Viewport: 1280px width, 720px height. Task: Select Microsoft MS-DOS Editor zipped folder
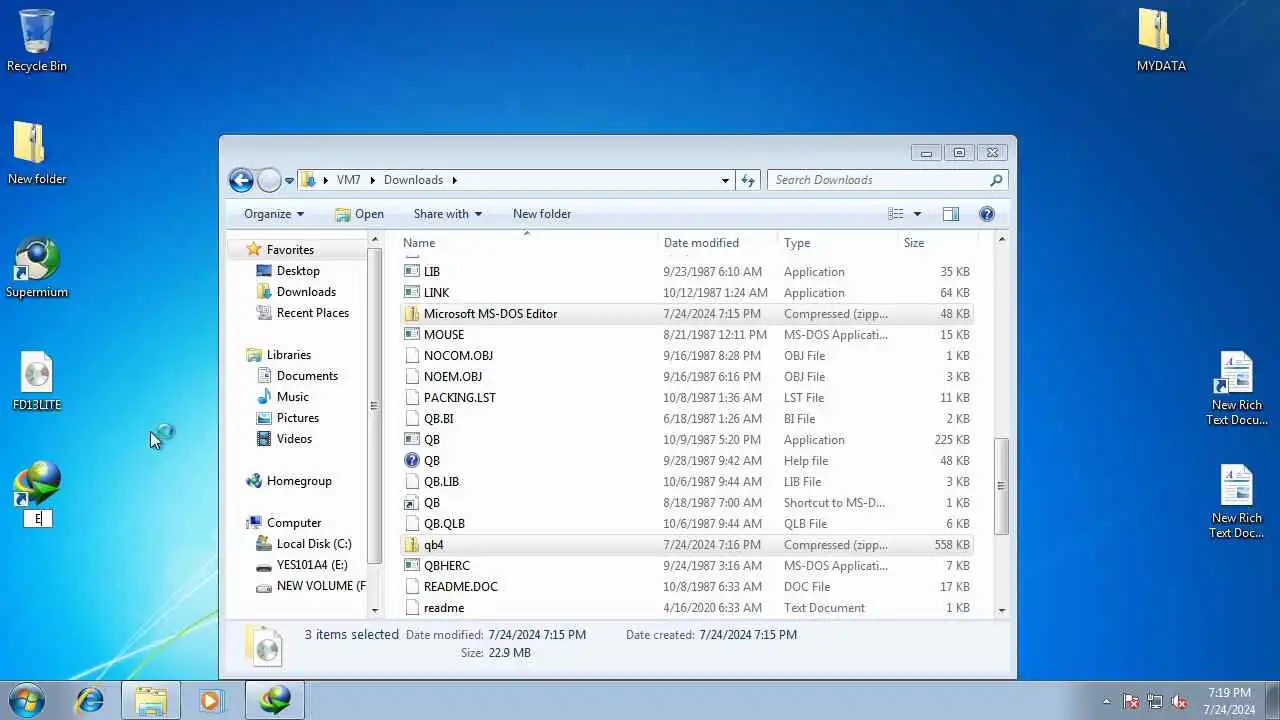[x=687, y=314]
